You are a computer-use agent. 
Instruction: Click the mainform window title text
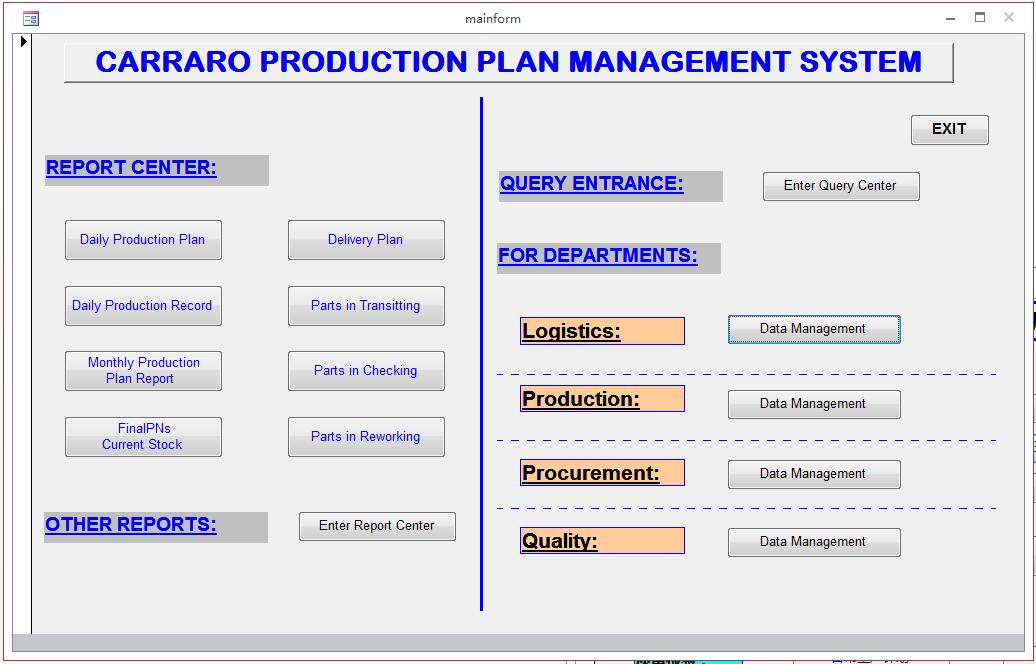[x=493, y=19]
